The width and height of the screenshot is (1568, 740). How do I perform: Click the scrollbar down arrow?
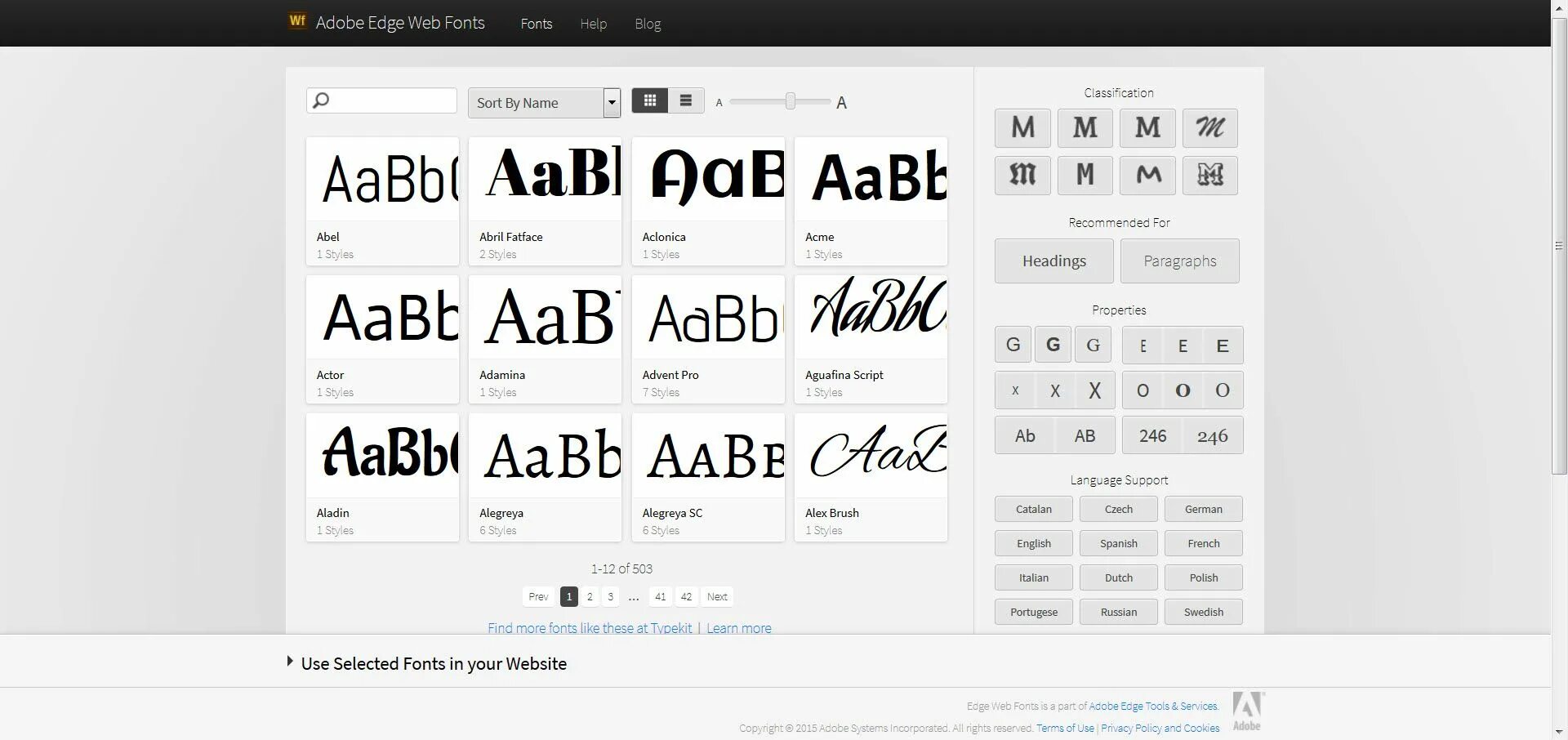click(1559, 732)
